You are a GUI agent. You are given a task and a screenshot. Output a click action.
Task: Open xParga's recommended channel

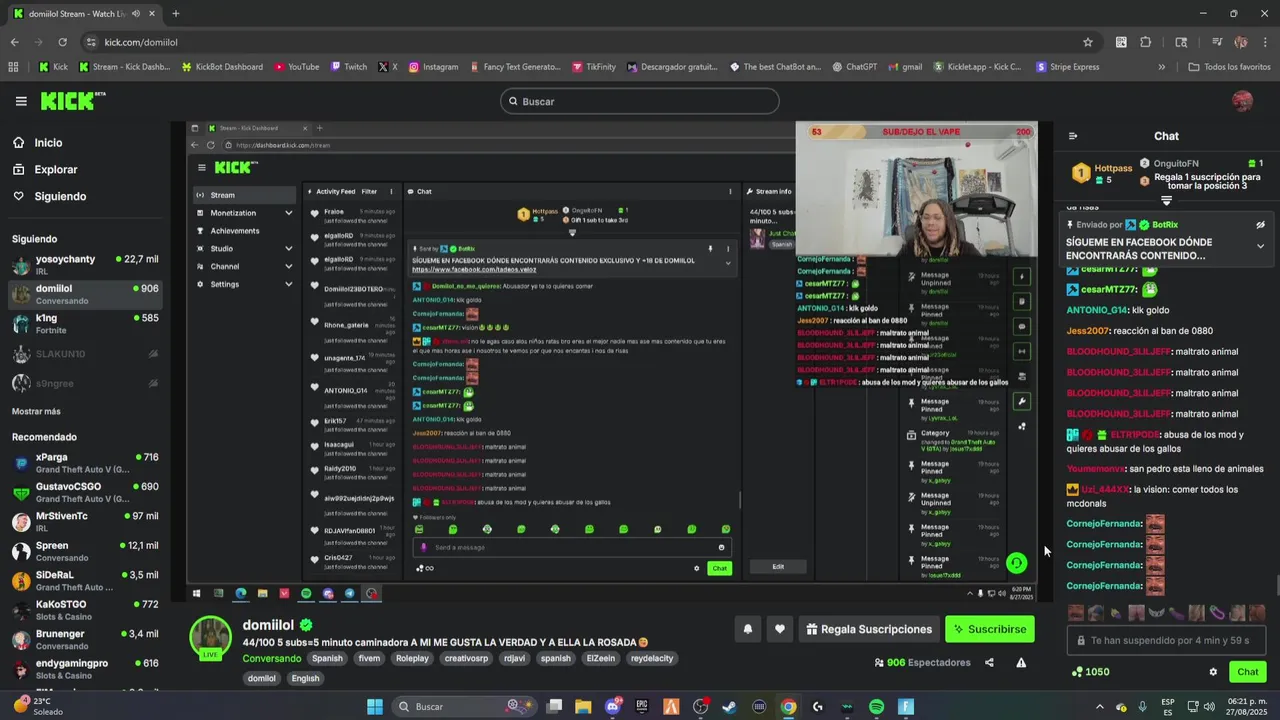click(x=84, y=463)
